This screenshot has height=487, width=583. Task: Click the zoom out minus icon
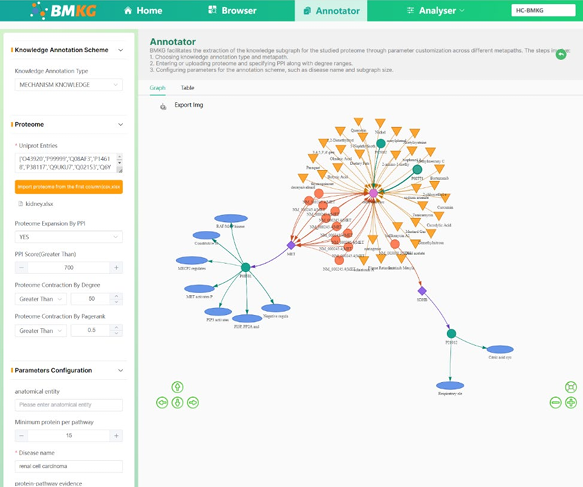(x=555, y=403)
